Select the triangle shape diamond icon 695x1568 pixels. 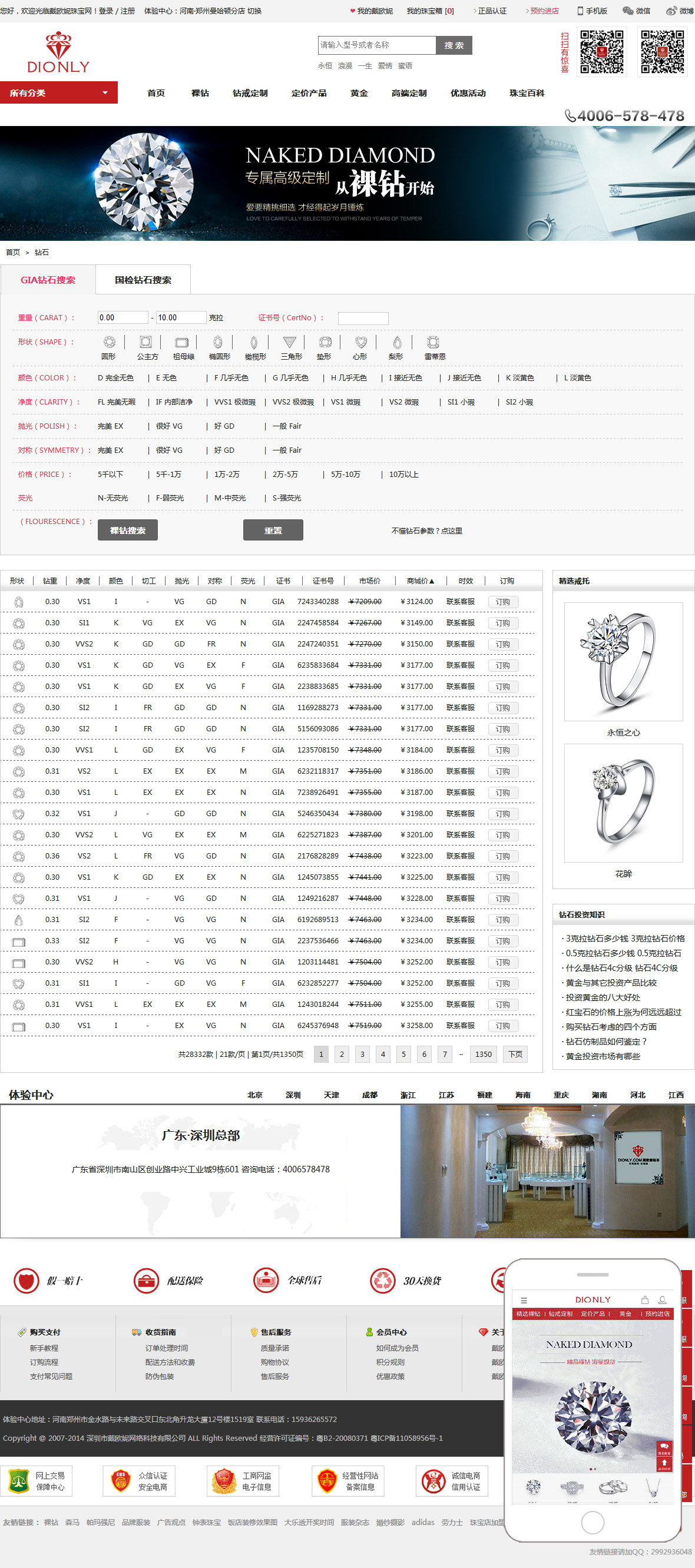point(289,342)
